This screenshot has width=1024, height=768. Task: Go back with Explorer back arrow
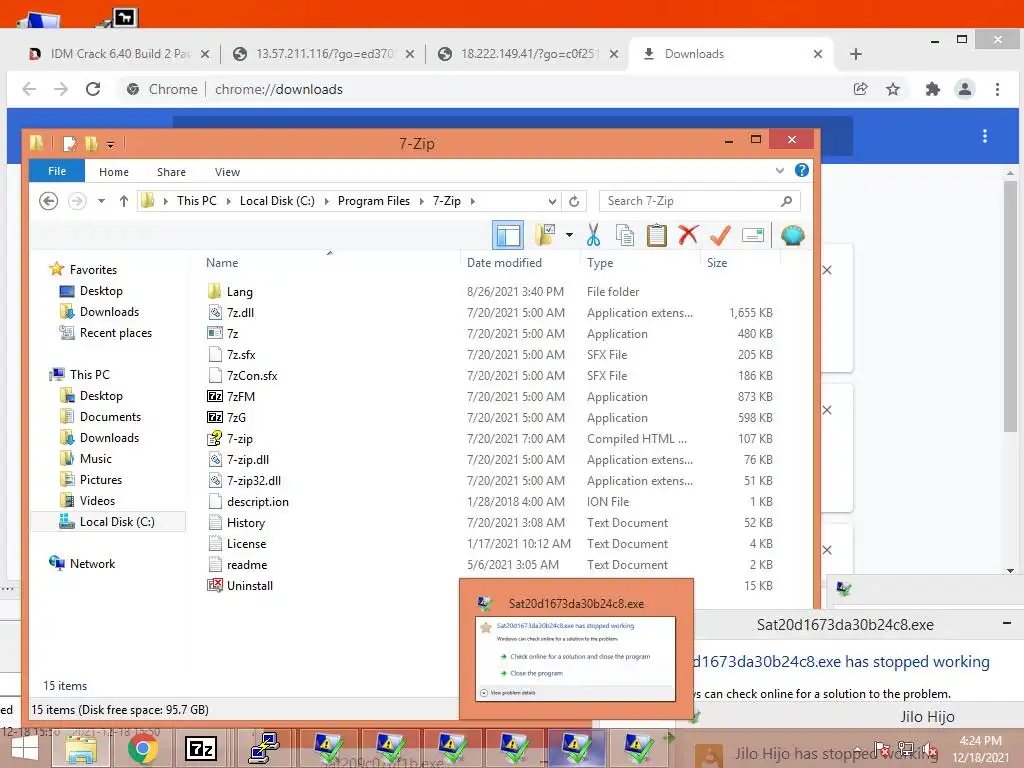point(48,200)
